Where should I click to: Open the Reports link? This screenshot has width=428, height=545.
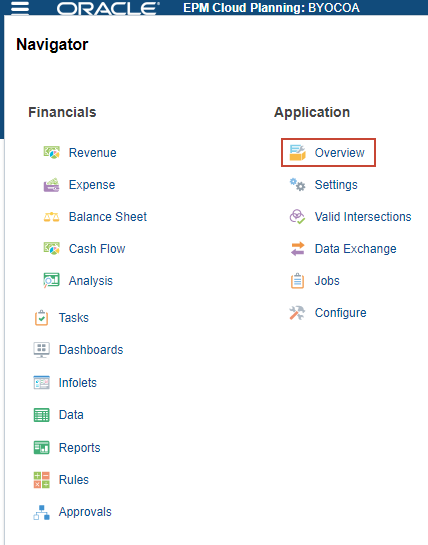coord(80,448)
